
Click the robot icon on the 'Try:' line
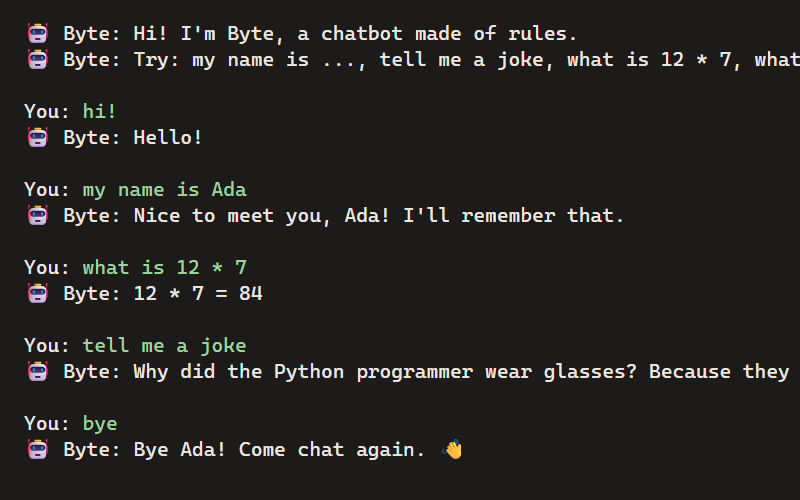38,60
